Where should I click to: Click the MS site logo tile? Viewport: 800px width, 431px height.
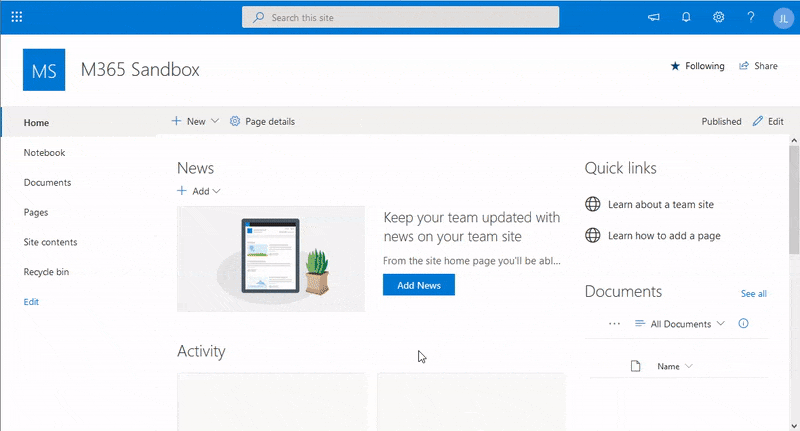(x=44, y=70)
